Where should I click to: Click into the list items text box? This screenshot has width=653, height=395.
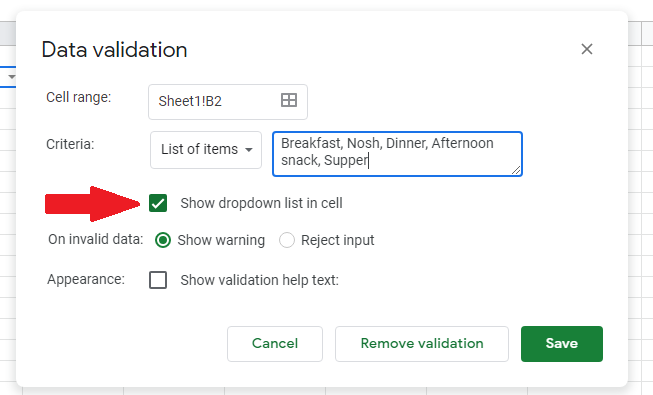point(397,154)
